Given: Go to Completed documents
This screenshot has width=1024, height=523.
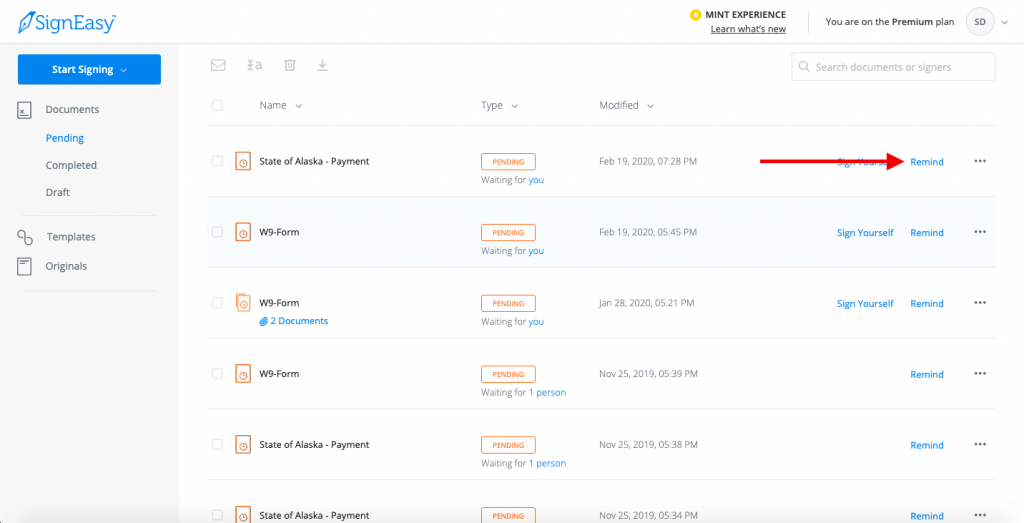Looking at the screenshot, I should 71,166.
